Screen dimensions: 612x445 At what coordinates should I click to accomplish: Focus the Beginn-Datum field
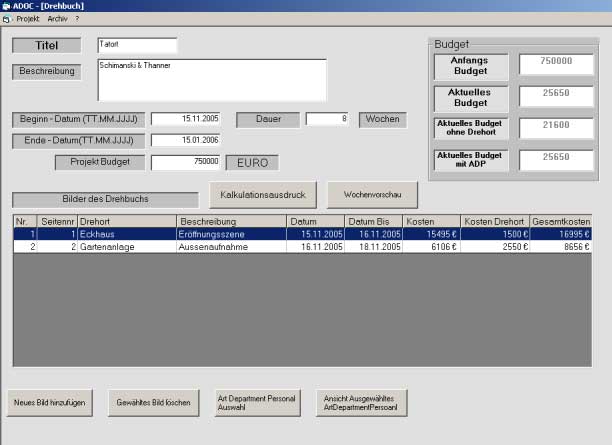[185, 119]
